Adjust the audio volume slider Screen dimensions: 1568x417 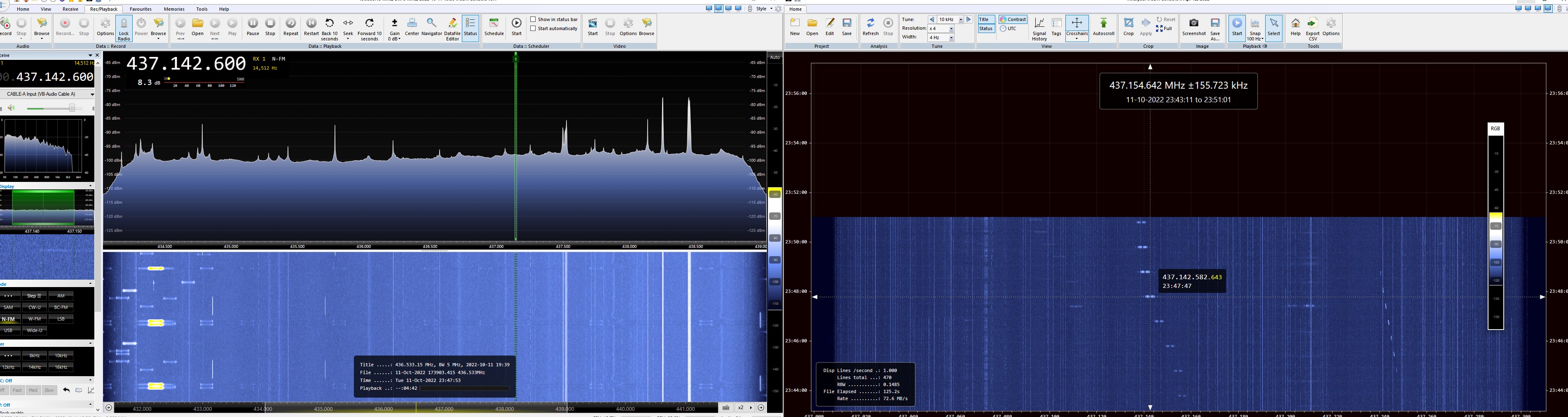[71, 108]
